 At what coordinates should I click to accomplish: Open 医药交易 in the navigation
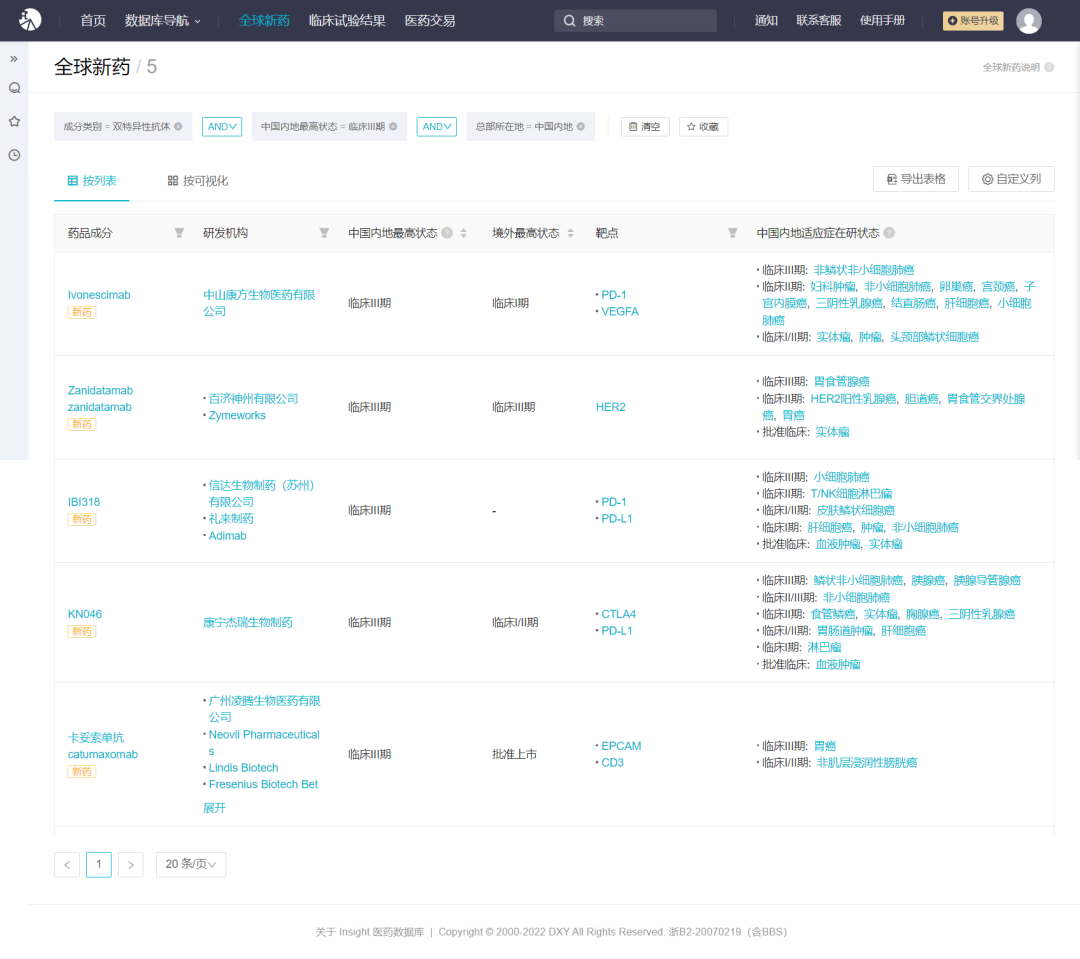coord(430,21)
